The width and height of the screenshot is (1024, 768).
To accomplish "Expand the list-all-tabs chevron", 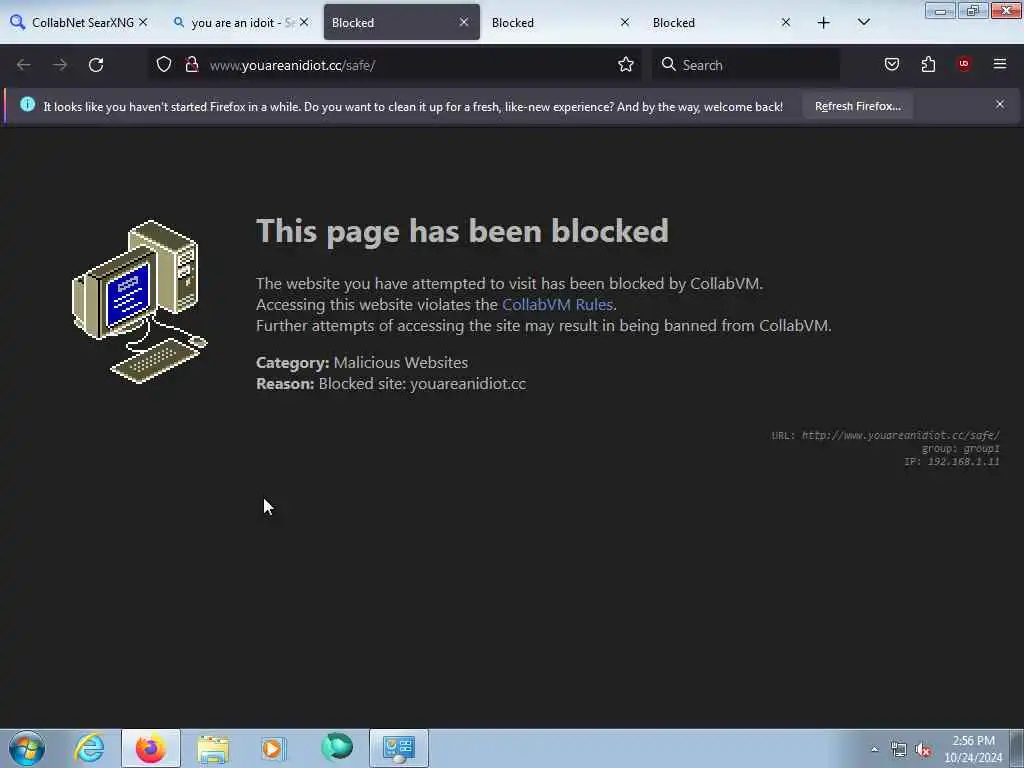I will tap(863, 22).
